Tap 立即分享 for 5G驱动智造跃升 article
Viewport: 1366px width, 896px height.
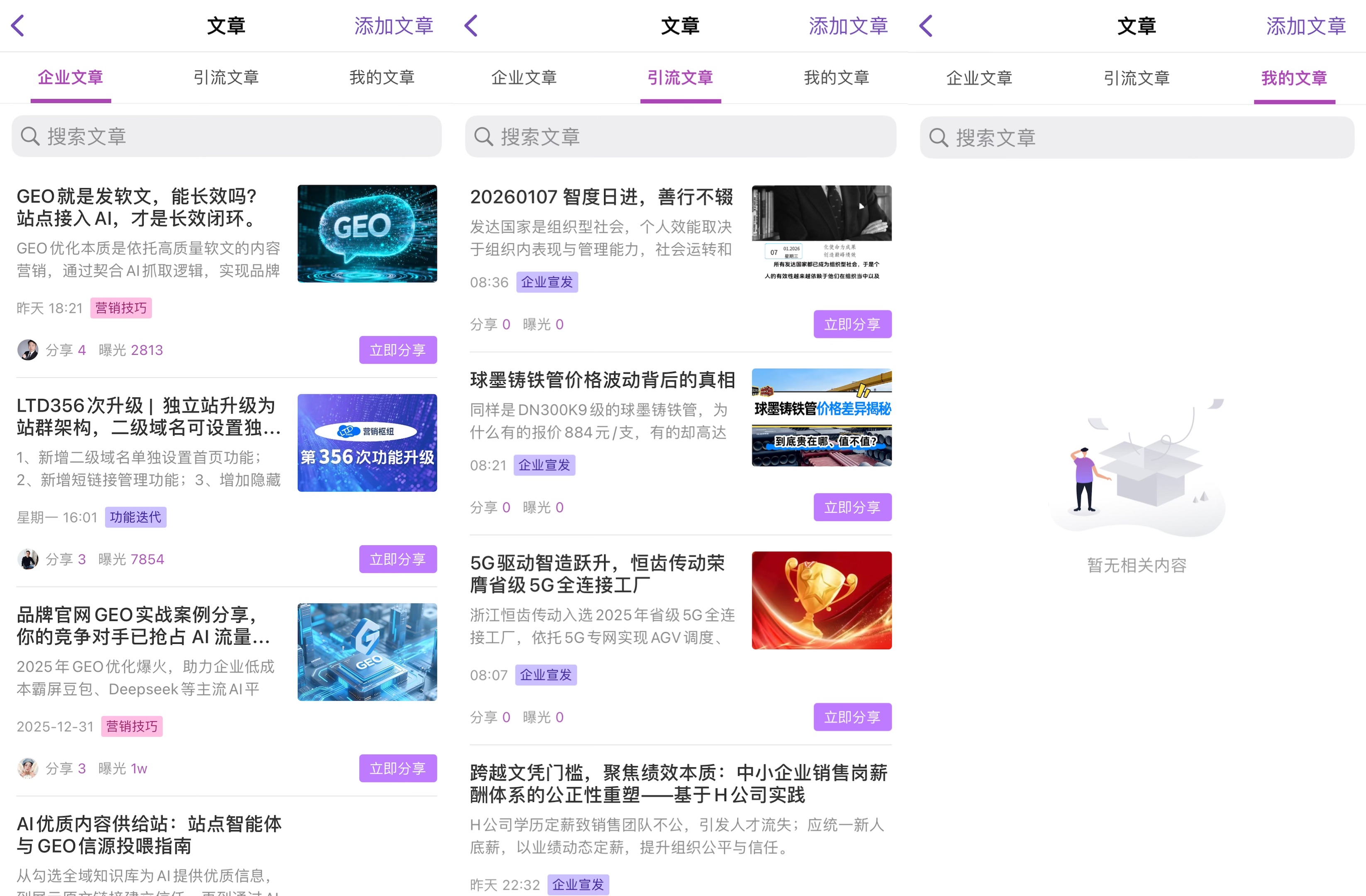(852, 717)
